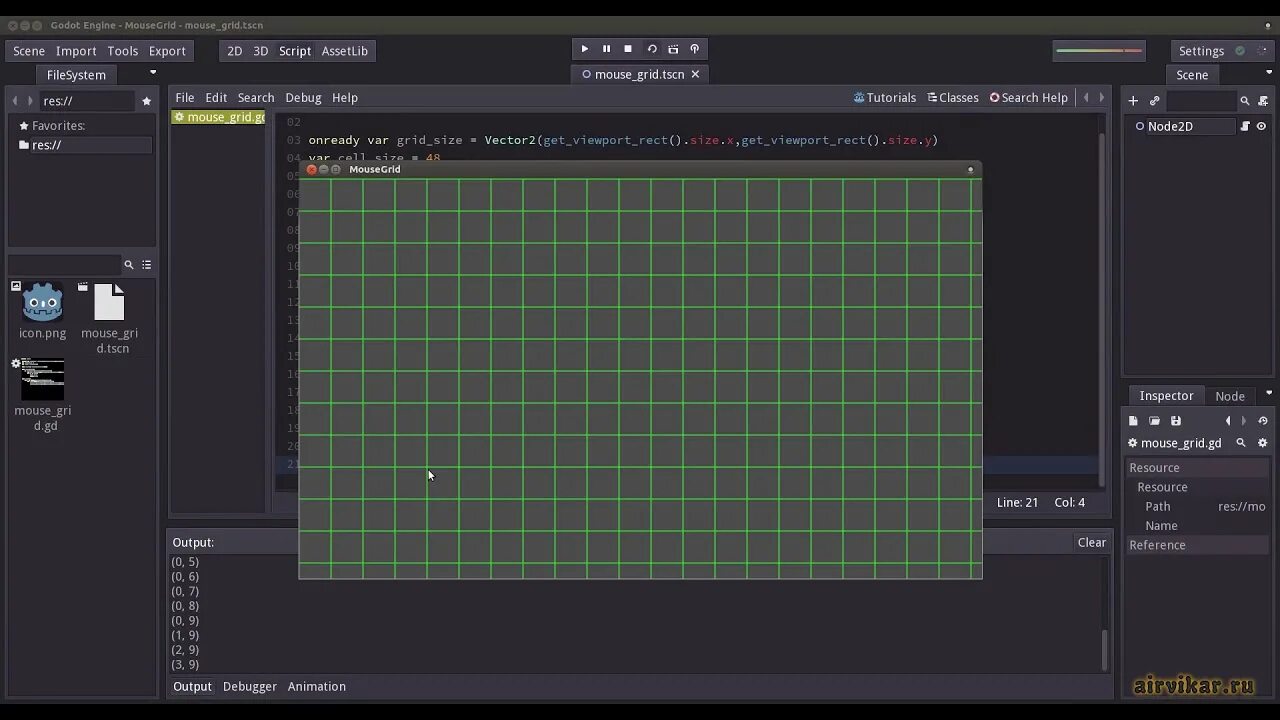Open the Inspector history dropdown arrow
The width and height of the screenshot is (1280, 720).
click(x=1263, y=420)
